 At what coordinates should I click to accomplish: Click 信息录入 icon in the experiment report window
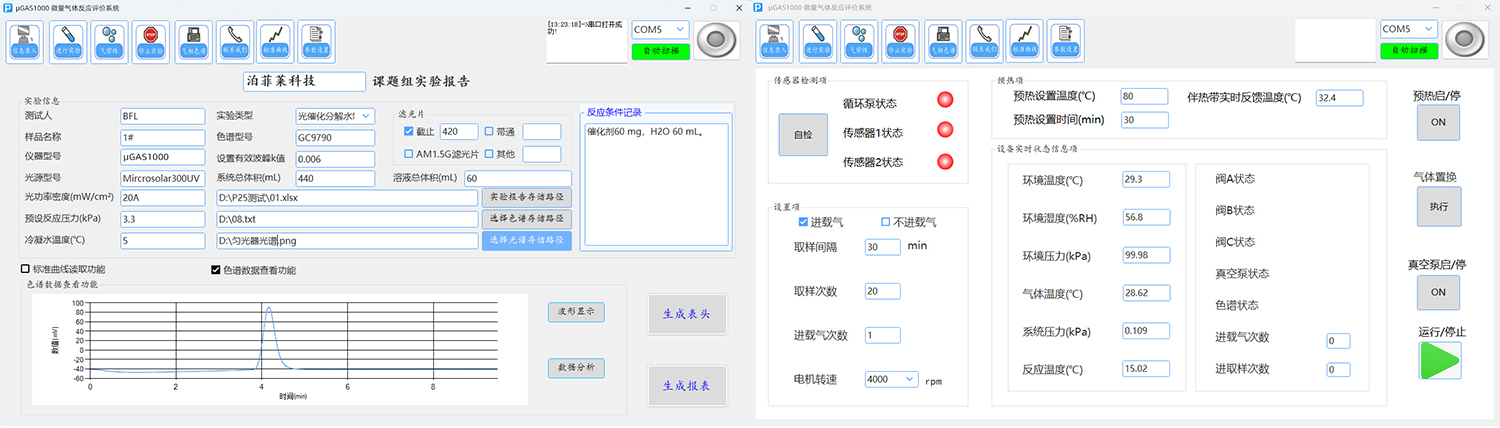point(26,42)
